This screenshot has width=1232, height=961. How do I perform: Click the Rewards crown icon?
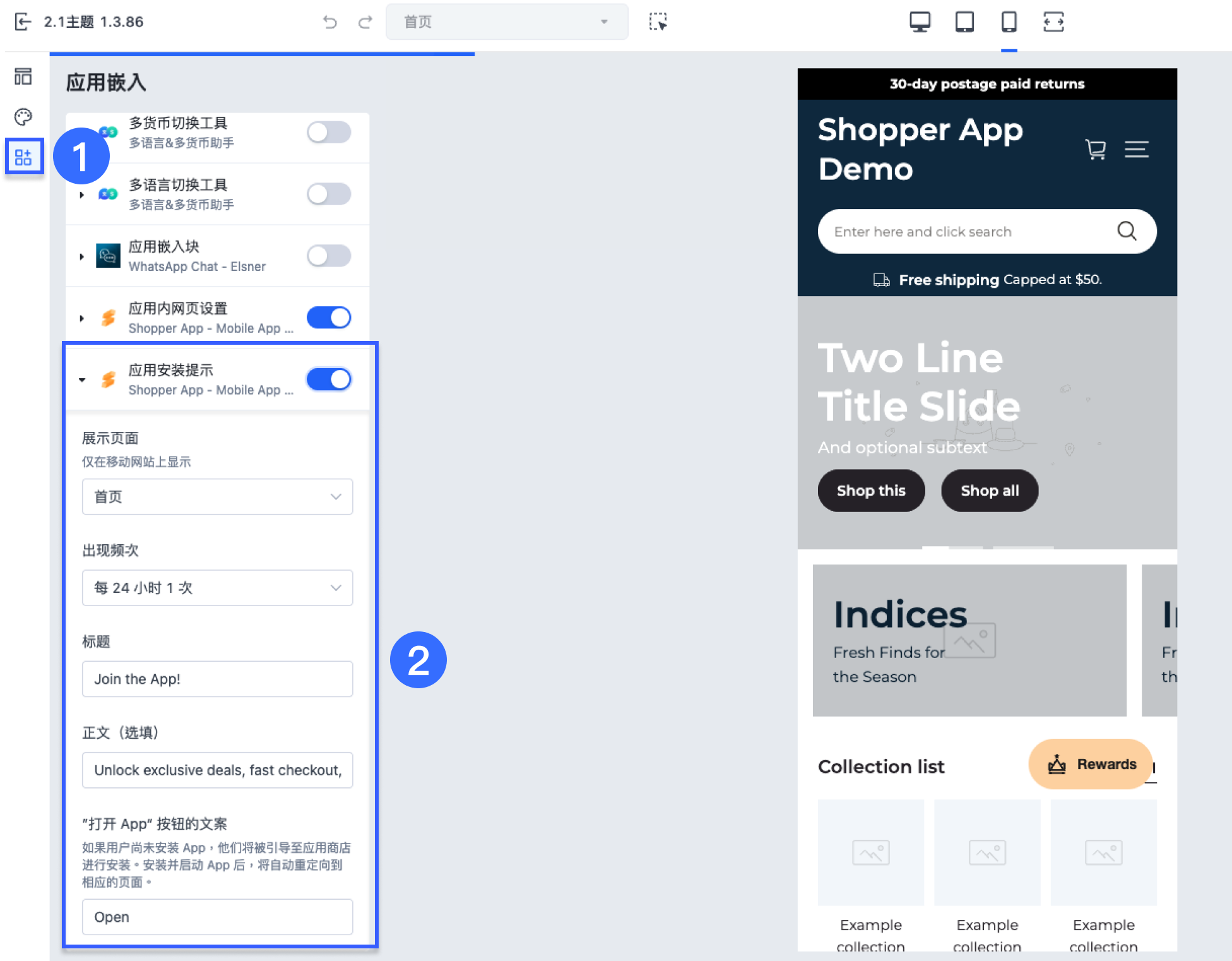1057,764
